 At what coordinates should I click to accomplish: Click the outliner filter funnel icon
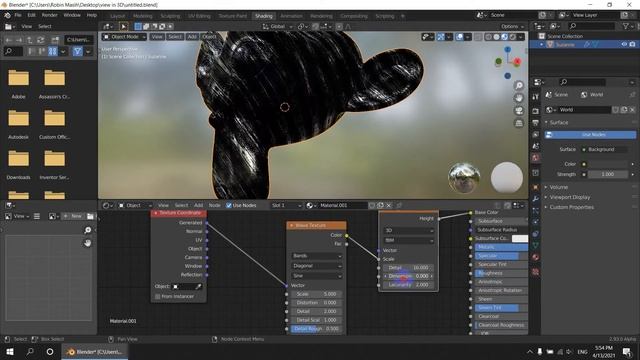tap(626, 26)
